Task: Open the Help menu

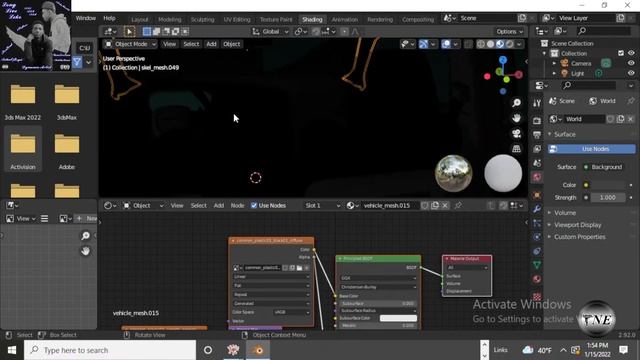Action: (x=109, y=18)
